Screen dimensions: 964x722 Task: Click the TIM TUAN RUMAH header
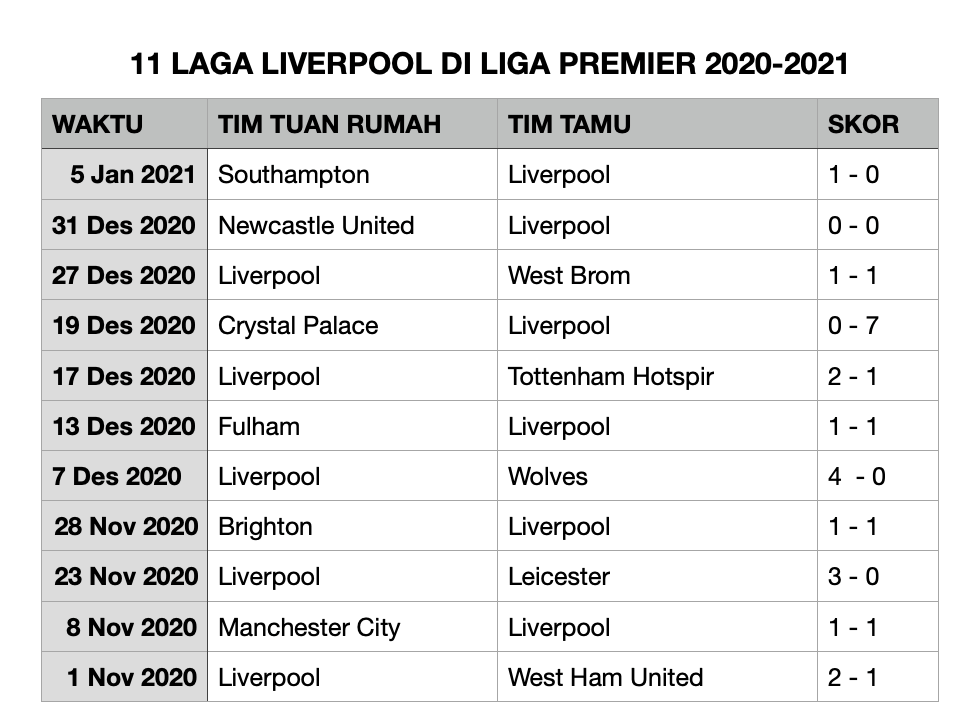pos(329,125)
